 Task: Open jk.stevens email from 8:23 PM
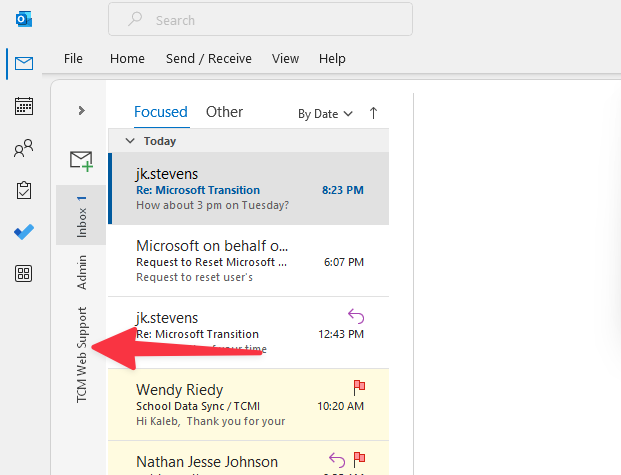(x=249, y=189)
